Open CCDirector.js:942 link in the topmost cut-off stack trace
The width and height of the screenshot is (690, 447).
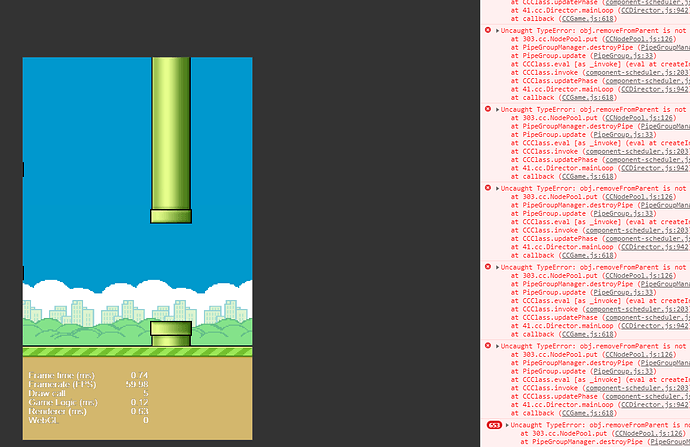point(655,10)
